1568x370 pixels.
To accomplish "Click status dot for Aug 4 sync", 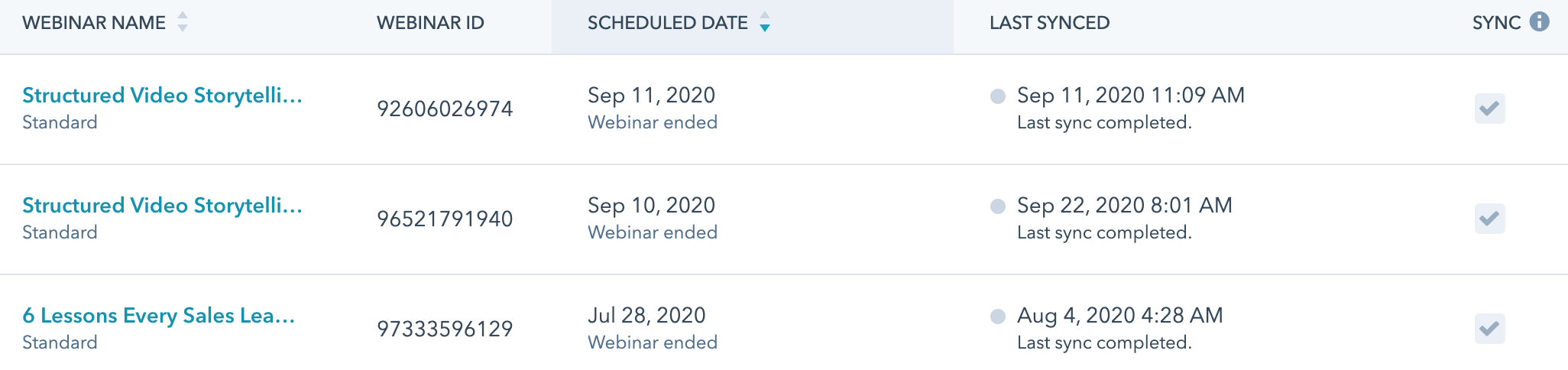I will (997, 316).
